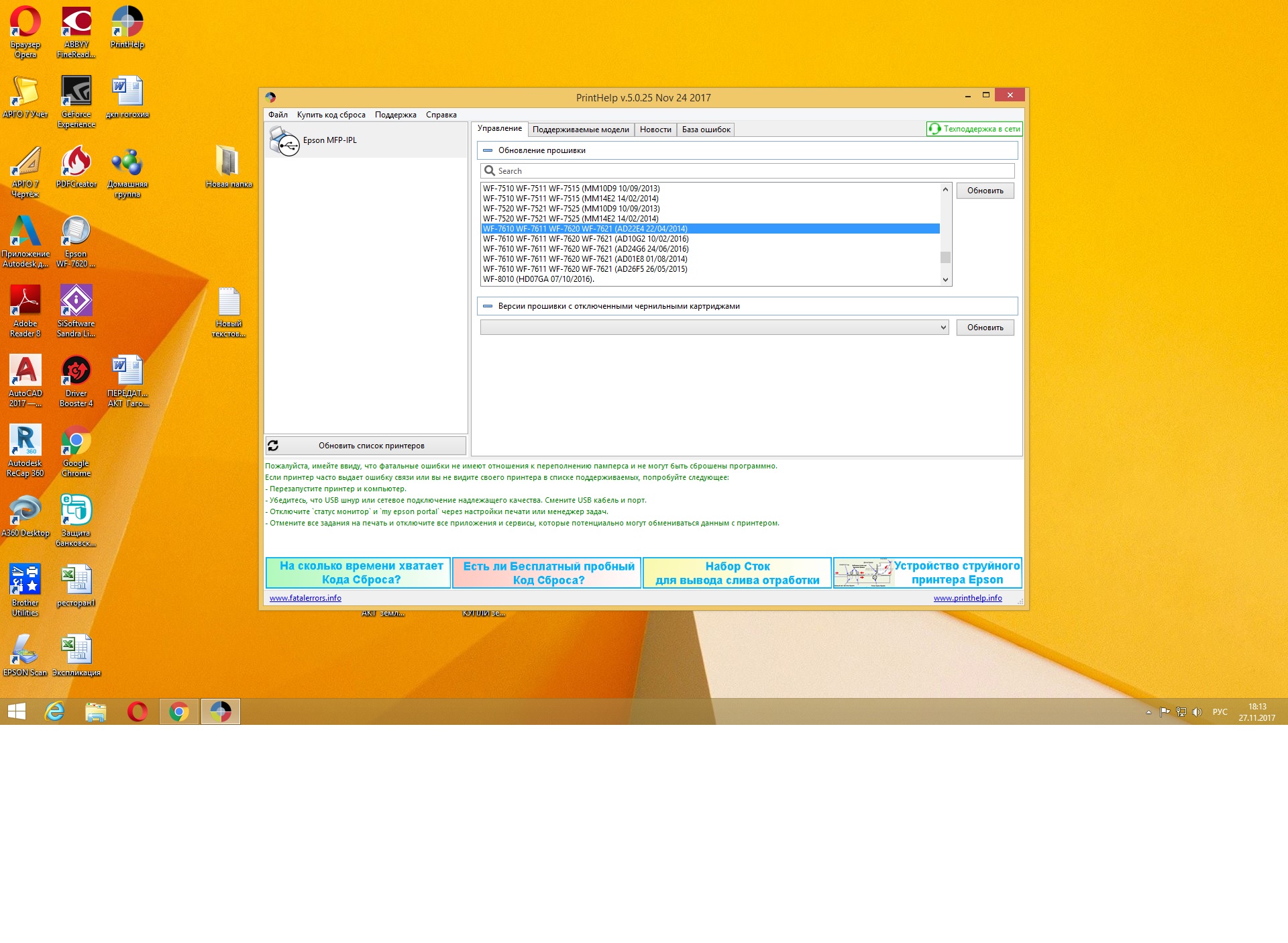Launch Internet Explorer from the taskbar
This screenshot has height=943, width=1288.
click(x=54, y=711)
